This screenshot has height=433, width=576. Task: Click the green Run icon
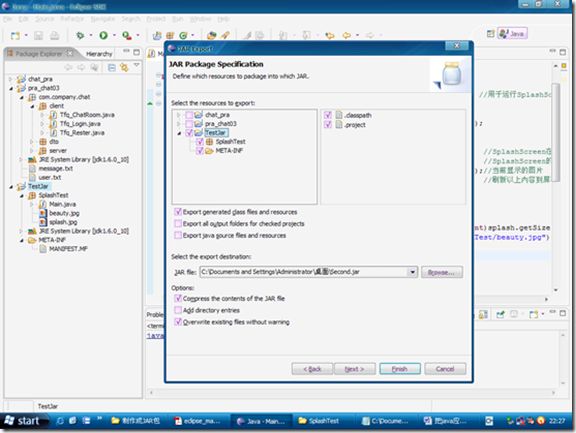[x=104, y=35]
